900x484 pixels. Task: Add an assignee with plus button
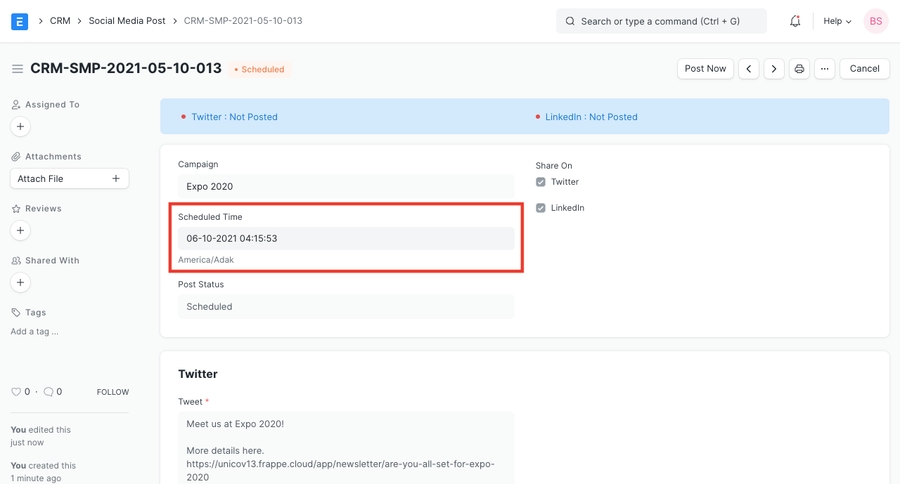(x=20, y=127)
